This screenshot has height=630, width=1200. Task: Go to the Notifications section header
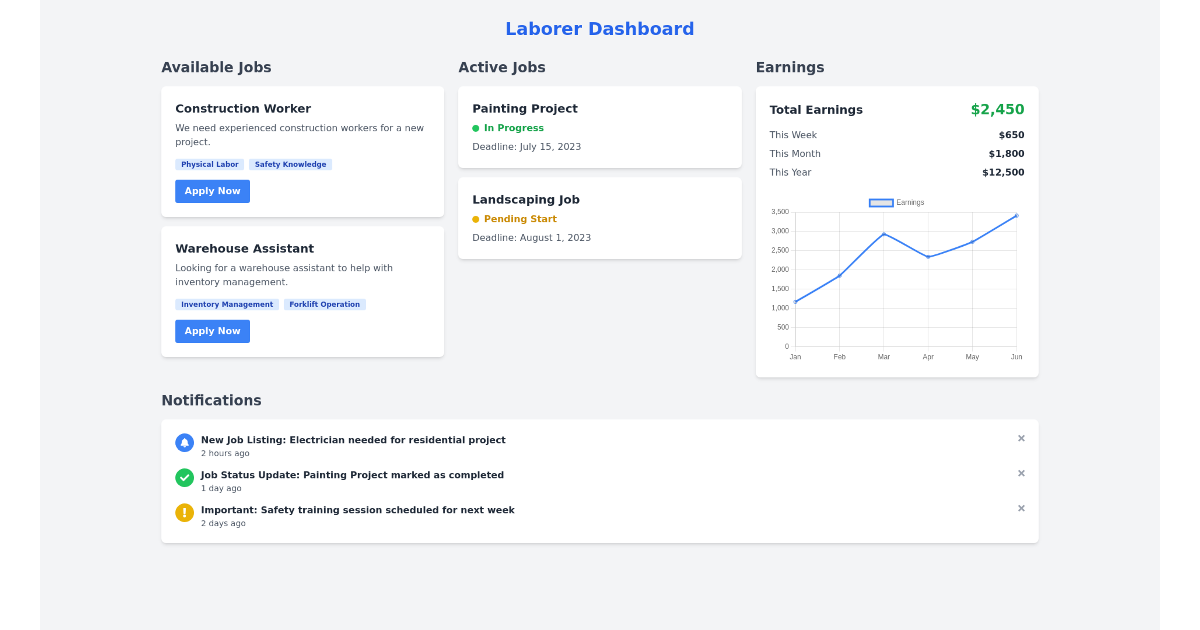coord(211,400)
